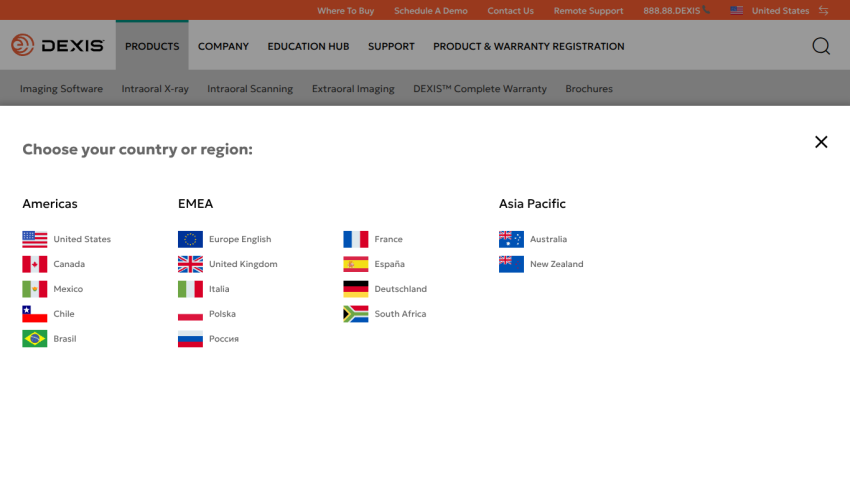The image size is (850, 478).
Task: Select the South Africa link
Action: pyautogui.click(x=400, y=314)
